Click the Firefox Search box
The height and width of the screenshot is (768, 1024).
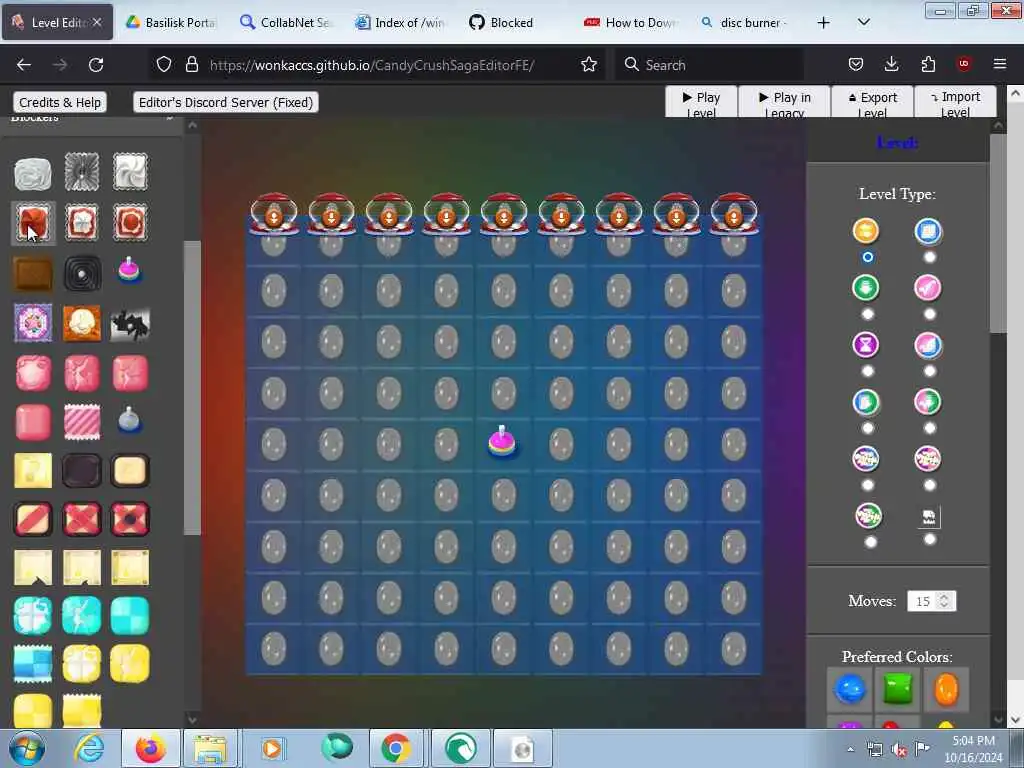709,64
